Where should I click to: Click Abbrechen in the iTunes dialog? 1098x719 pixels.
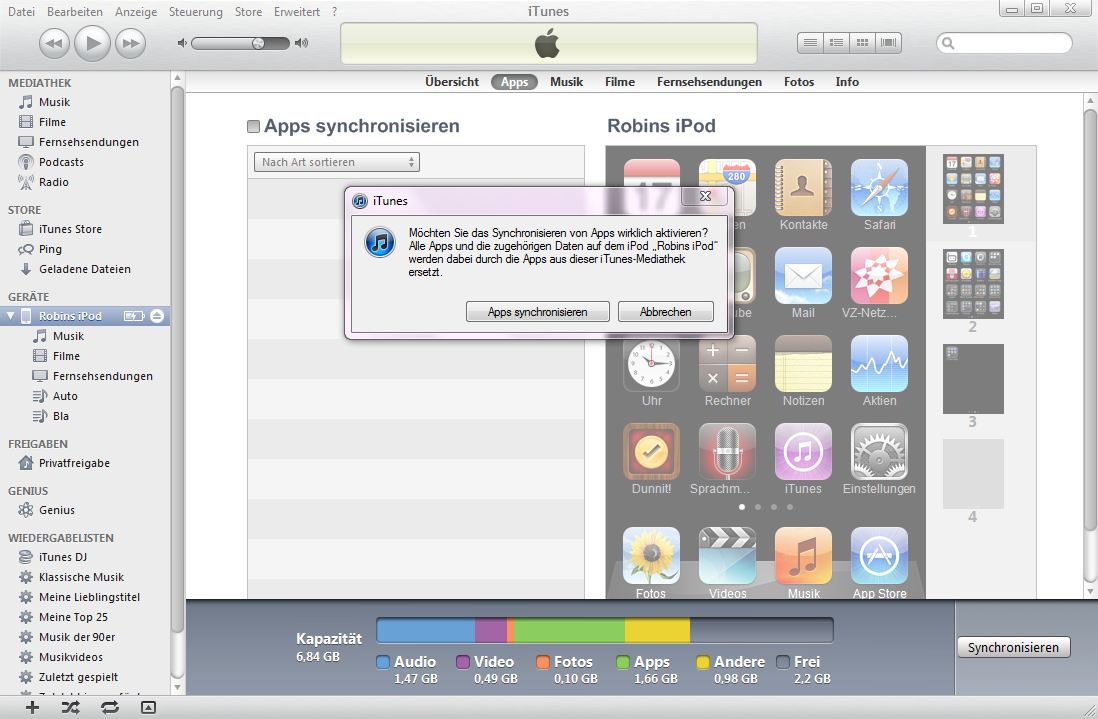pos(665,312)
